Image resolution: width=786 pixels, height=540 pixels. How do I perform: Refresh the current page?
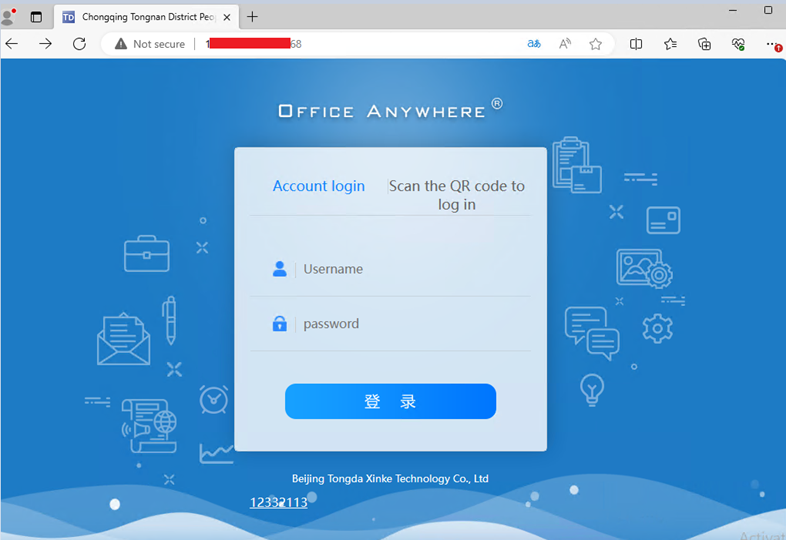79,44
